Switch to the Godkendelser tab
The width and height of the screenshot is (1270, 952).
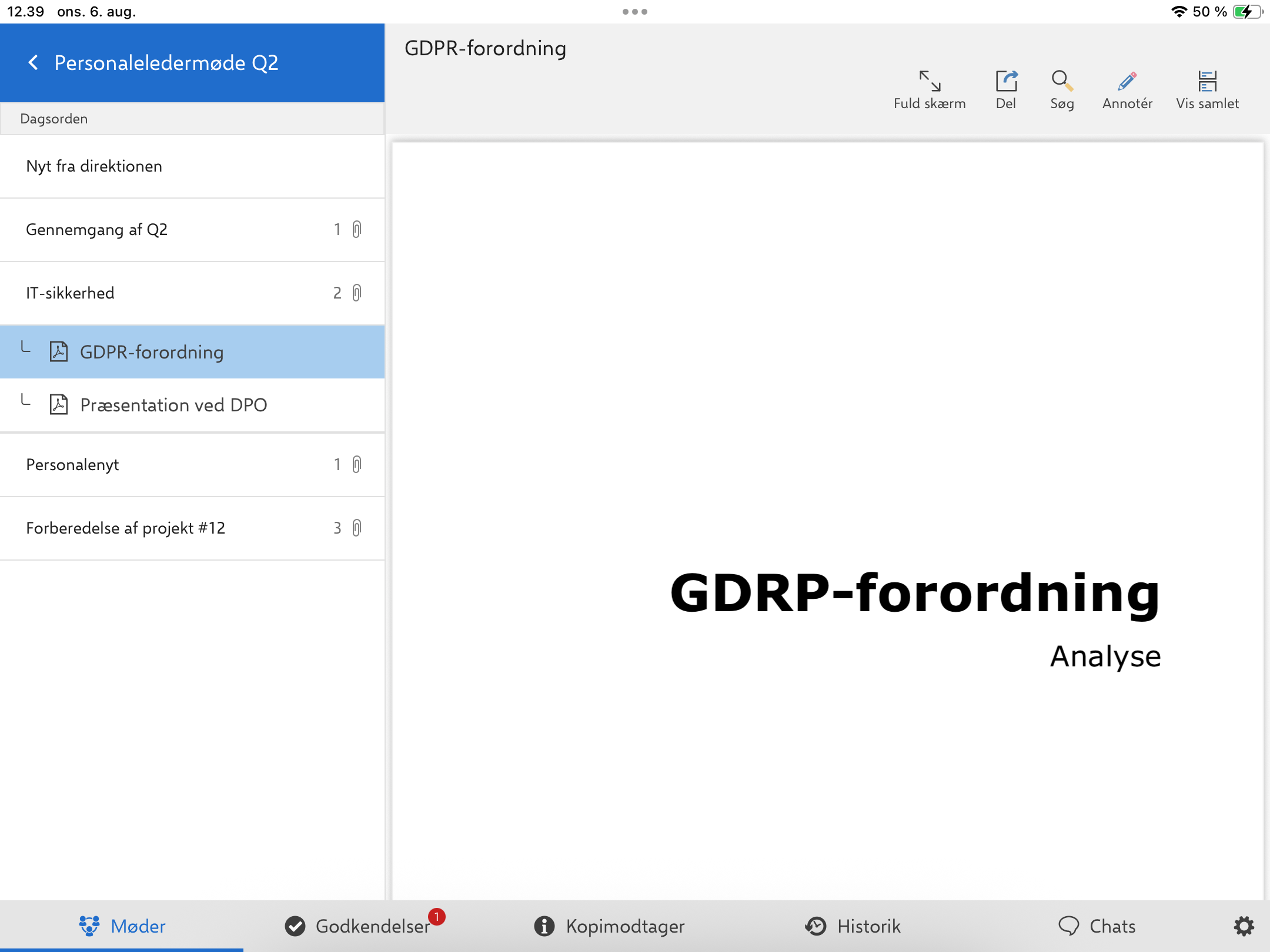[x=359, y=926]
